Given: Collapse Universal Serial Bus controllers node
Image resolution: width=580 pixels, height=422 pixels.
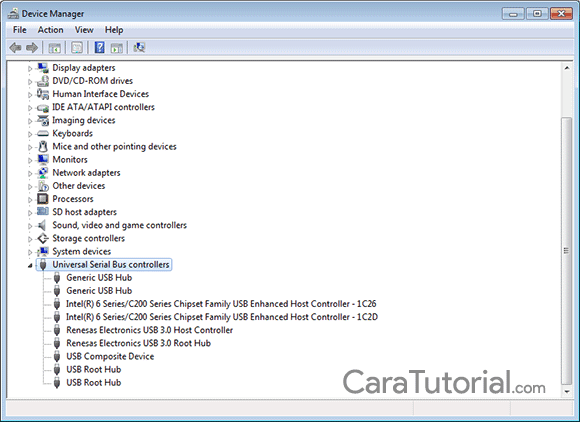Looking at the screenshot, I should click(x=30, y=265).
